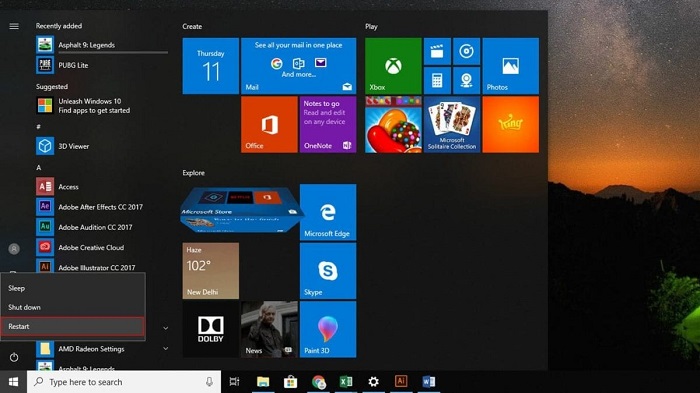The height and width of the screenshot is (393, 700).
Task: Launch Adobe After Effects CC 2017
Action: coord(102,207)
